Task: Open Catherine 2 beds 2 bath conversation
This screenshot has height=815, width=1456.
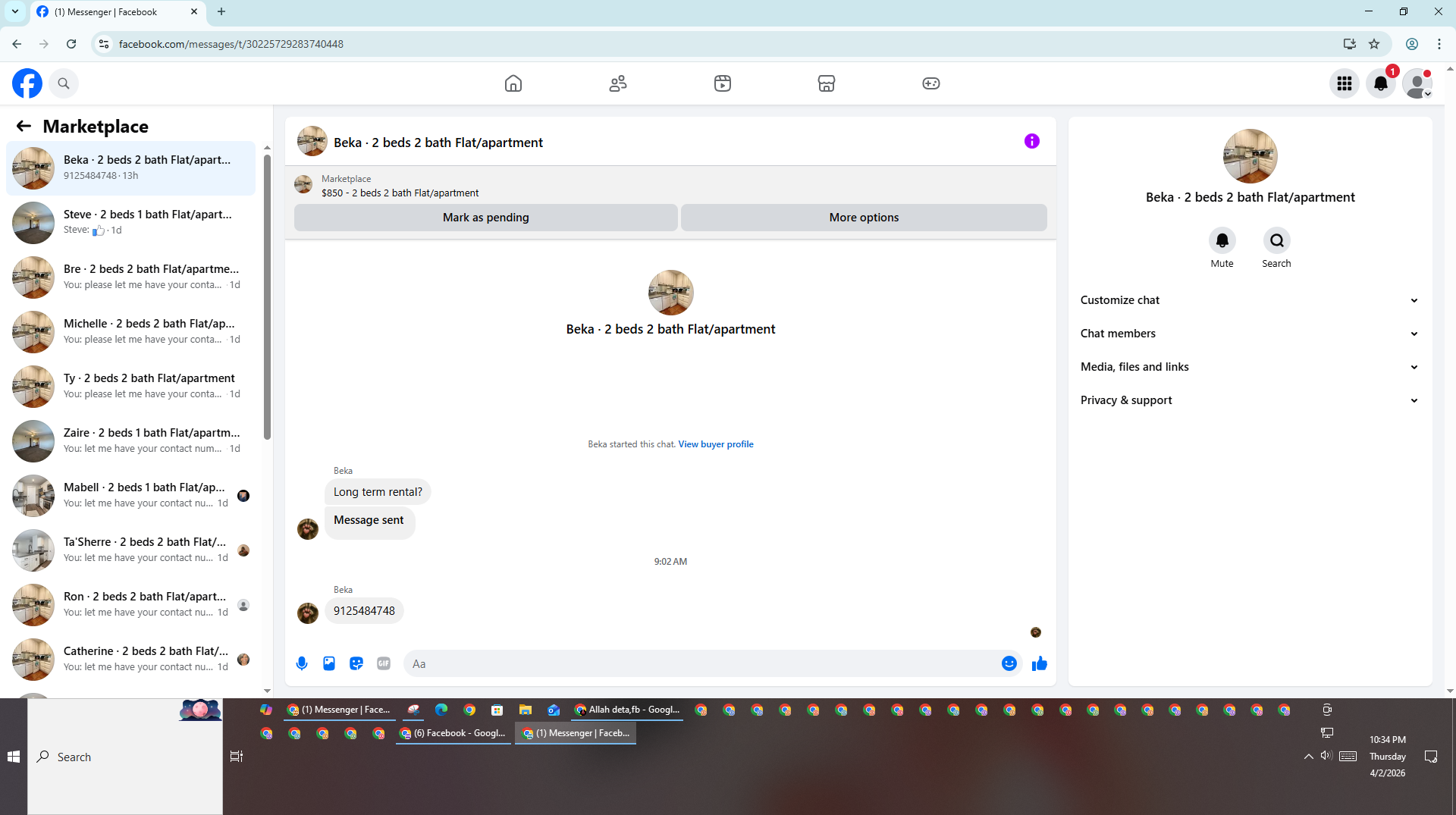Action: coord(130,659)
